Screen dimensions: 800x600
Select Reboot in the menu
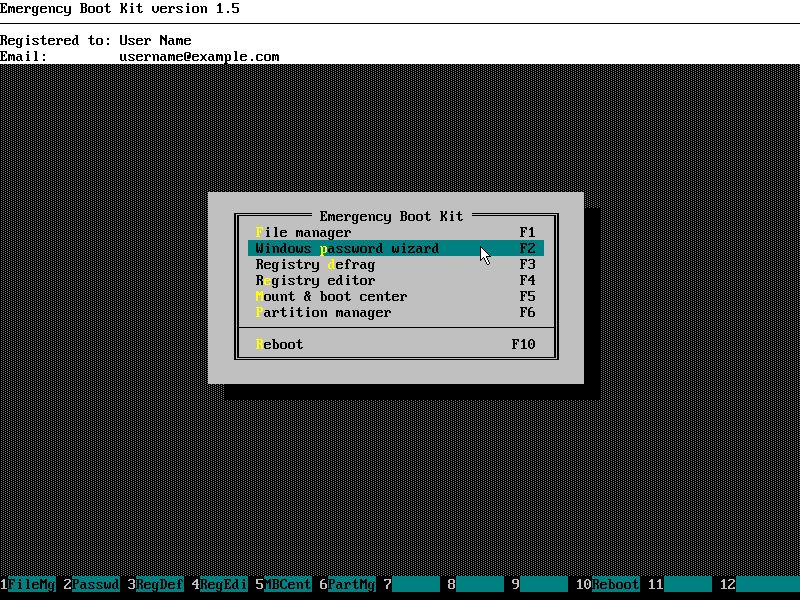[x=395, y=344]
